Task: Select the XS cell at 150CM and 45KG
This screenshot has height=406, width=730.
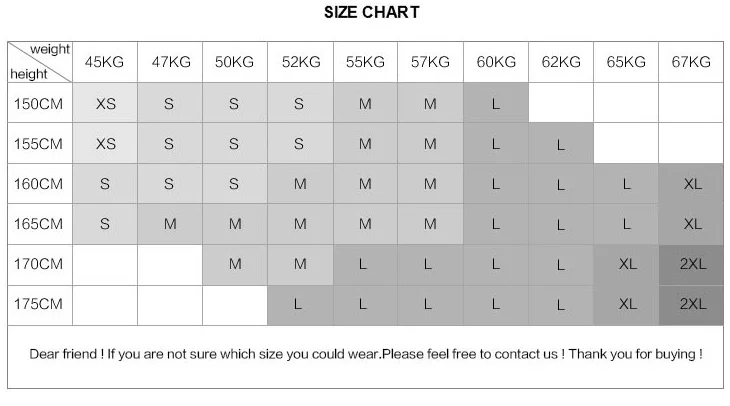Action: [x=105, y=103]
